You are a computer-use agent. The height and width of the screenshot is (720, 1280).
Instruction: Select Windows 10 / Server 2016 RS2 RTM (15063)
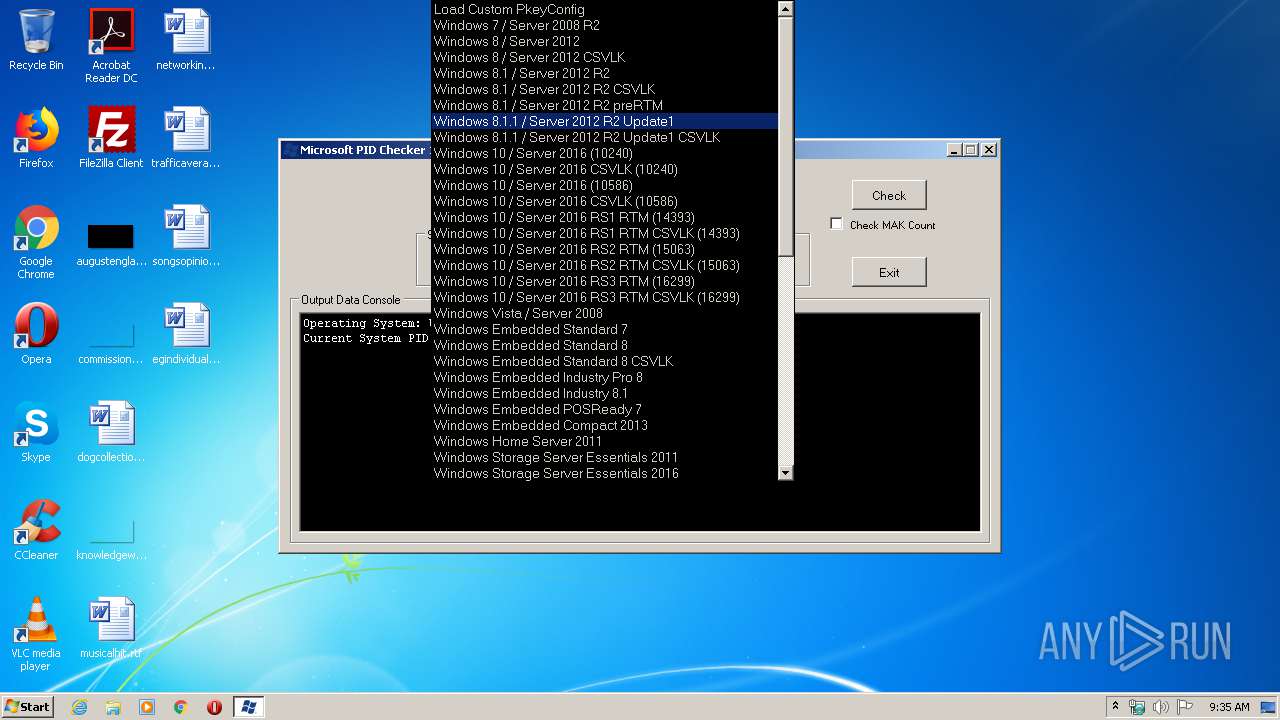point(604,249)
